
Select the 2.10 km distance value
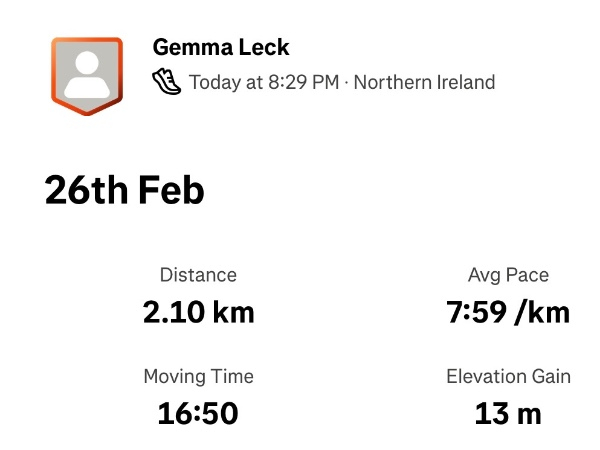[198, 312]
